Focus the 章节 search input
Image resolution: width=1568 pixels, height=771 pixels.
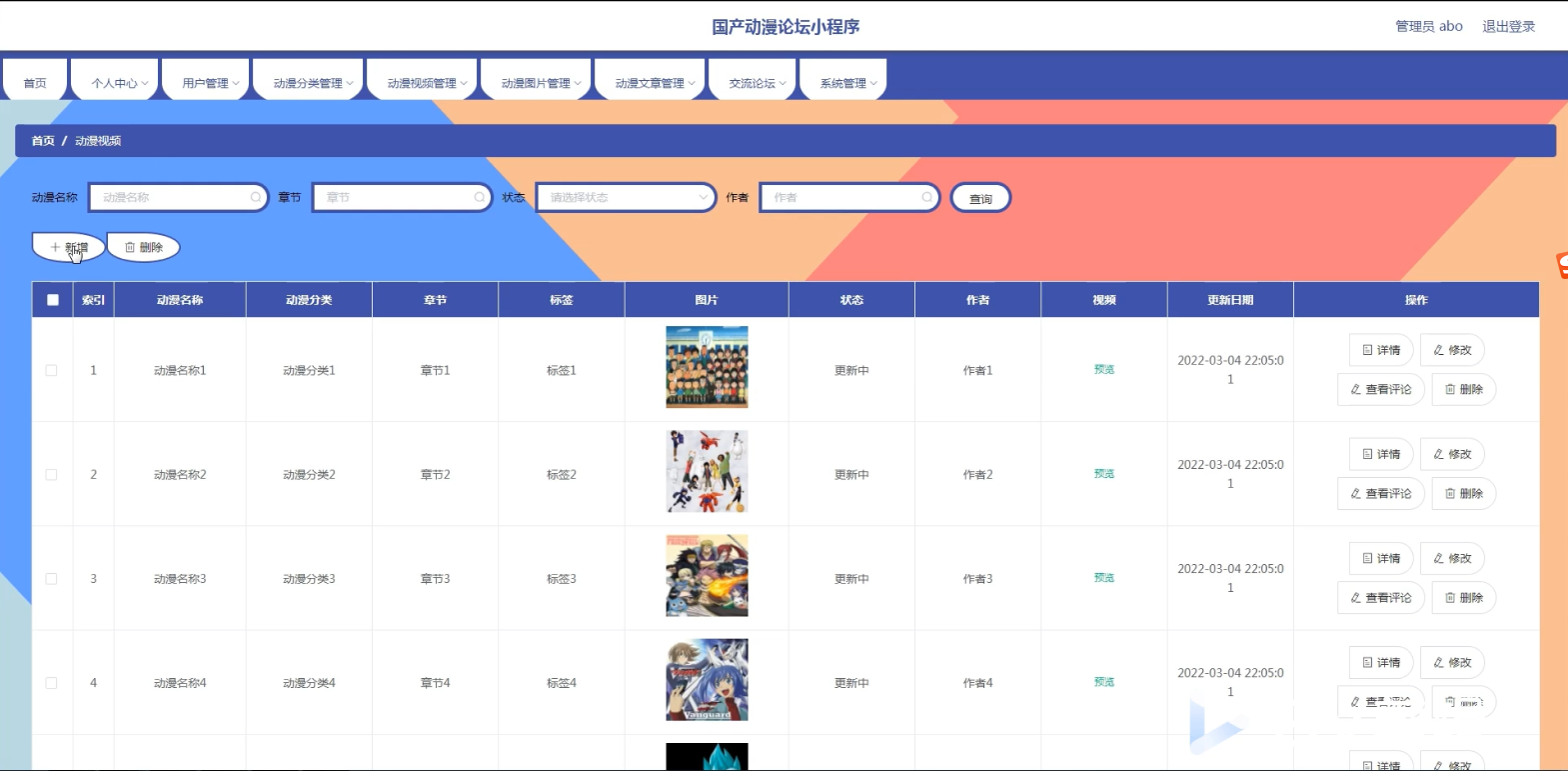403,198
